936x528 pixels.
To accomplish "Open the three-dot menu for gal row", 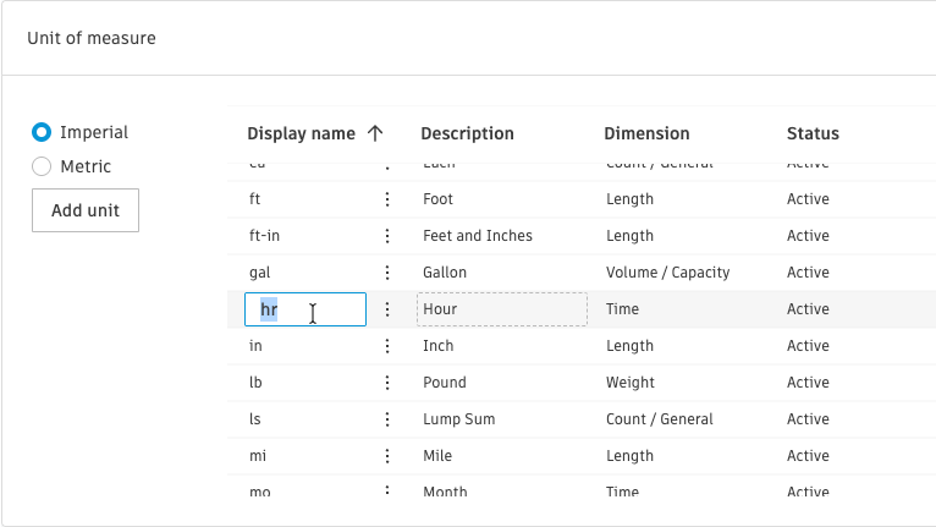I will pyautogui.click(x=387, y=272).
